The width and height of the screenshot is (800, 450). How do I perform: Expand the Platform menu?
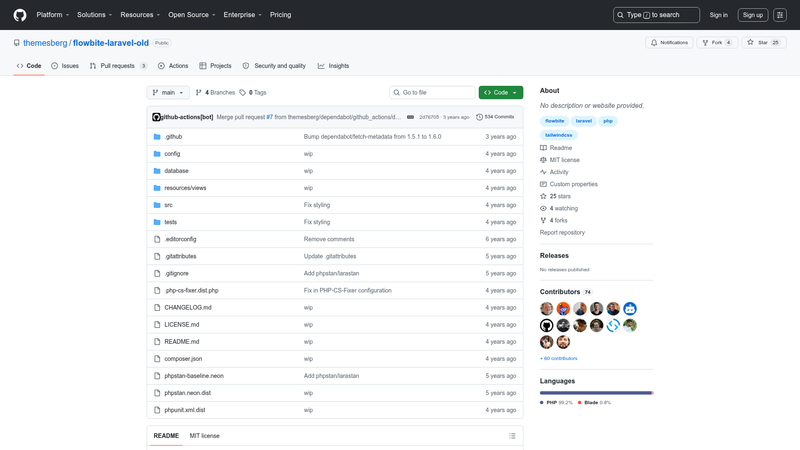53,15
